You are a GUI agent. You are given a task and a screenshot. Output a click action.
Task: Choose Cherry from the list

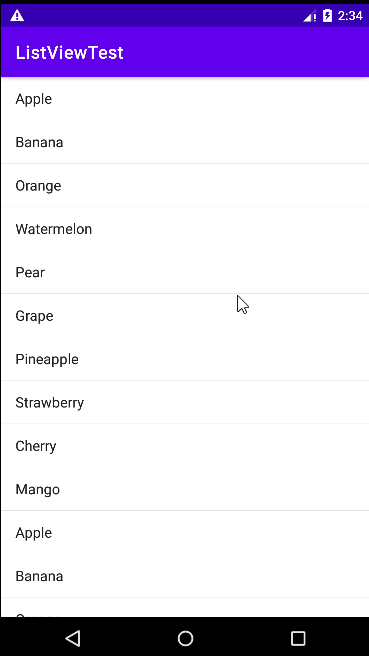pos(184,446)
